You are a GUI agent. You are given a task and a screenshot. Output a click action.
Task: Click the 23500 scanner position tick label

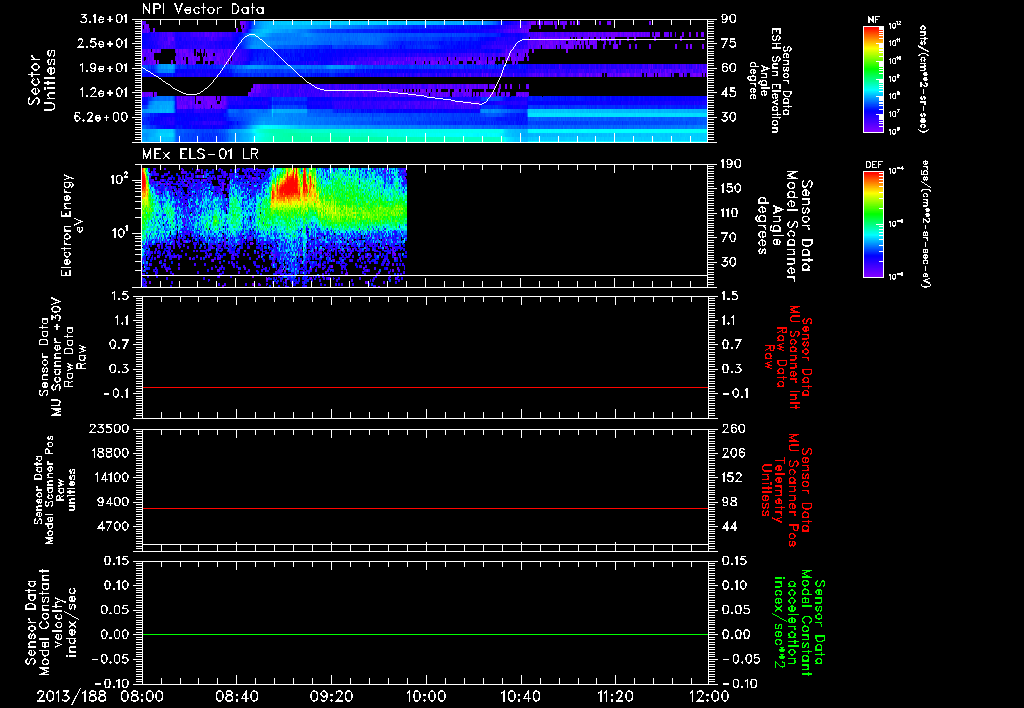click(109, 428)
